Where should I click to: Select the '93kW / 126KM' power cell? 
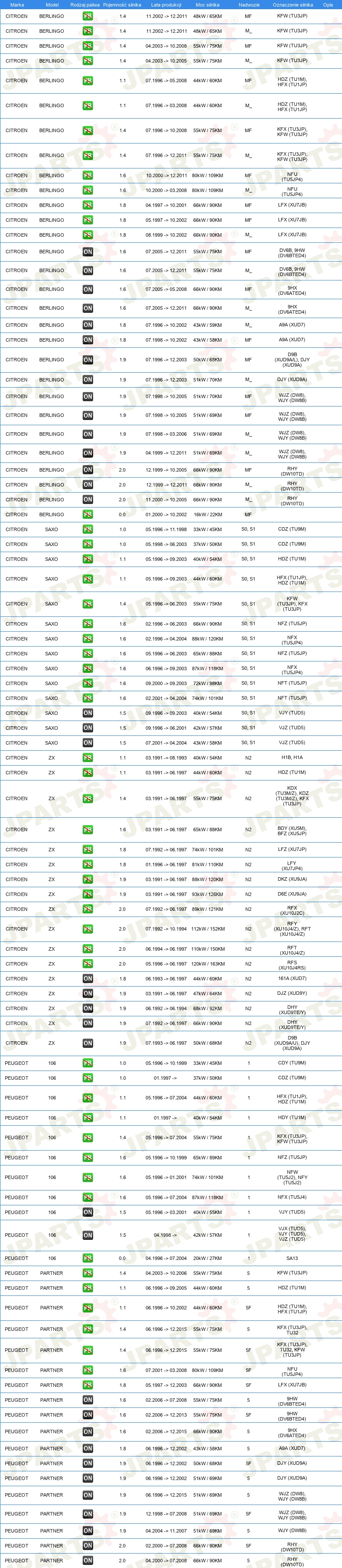207,895
